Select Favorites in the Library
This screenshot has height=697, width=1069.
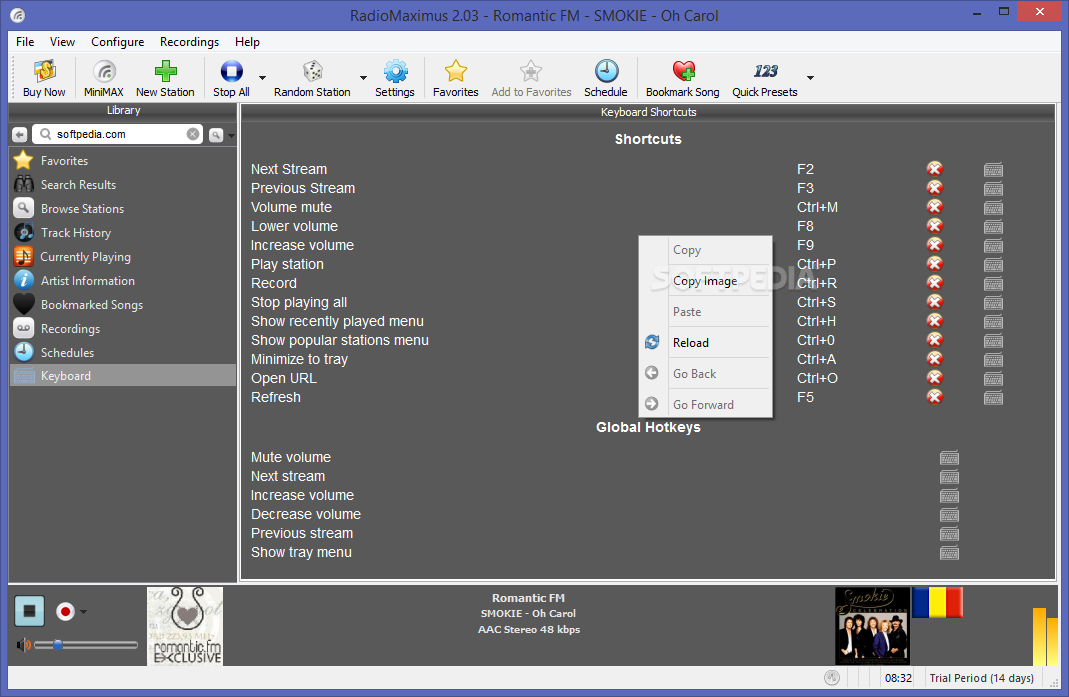pos(123,160)
